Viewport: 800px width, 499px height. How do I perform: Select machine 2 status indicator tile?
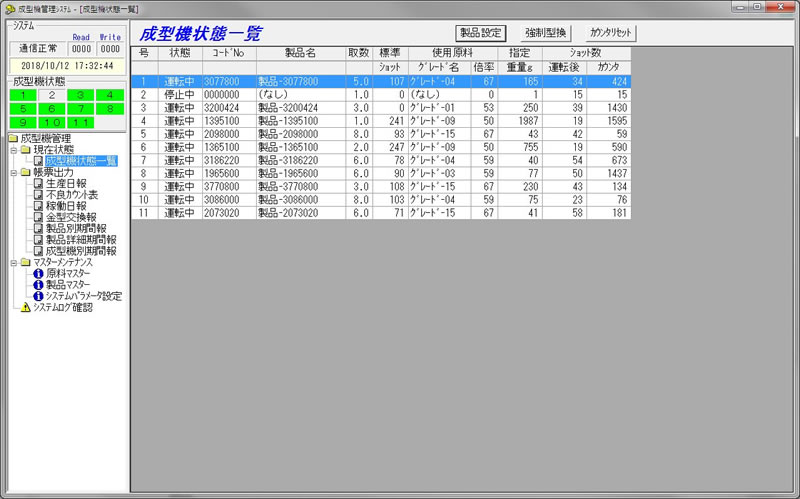tap(50, 95)
